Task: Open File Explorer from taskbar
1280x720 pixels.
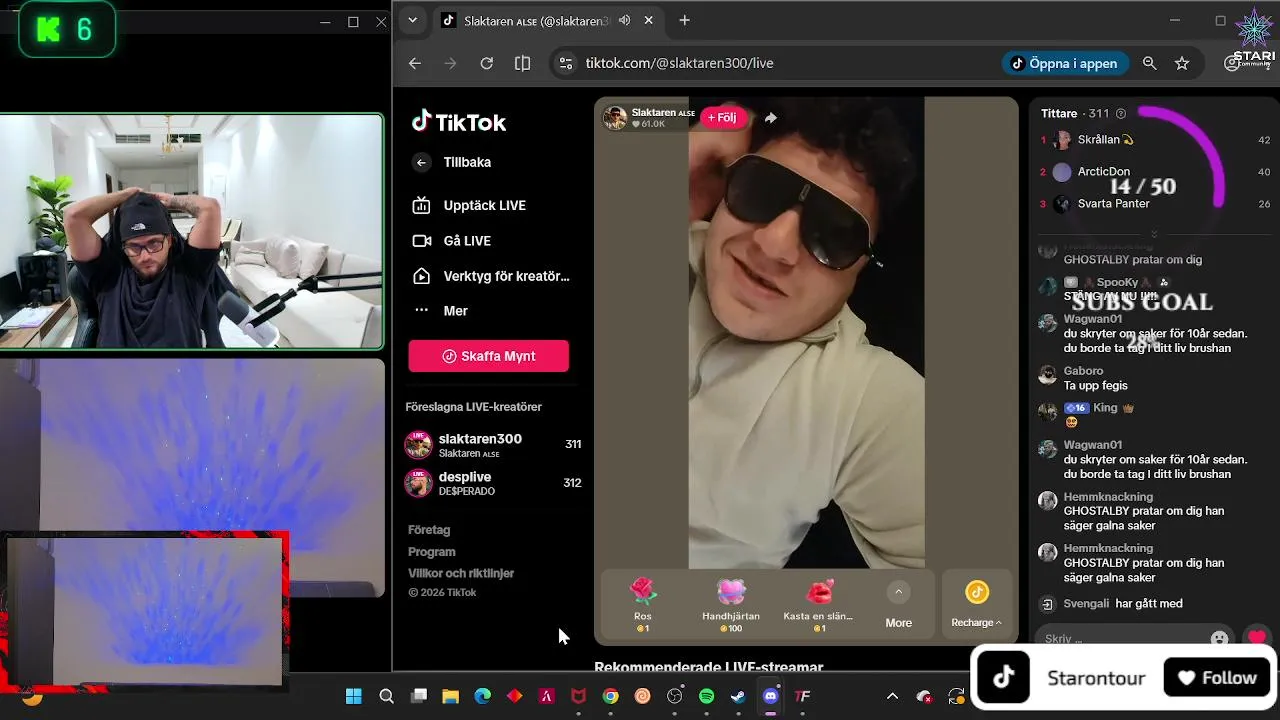Action: coord(451,696)
